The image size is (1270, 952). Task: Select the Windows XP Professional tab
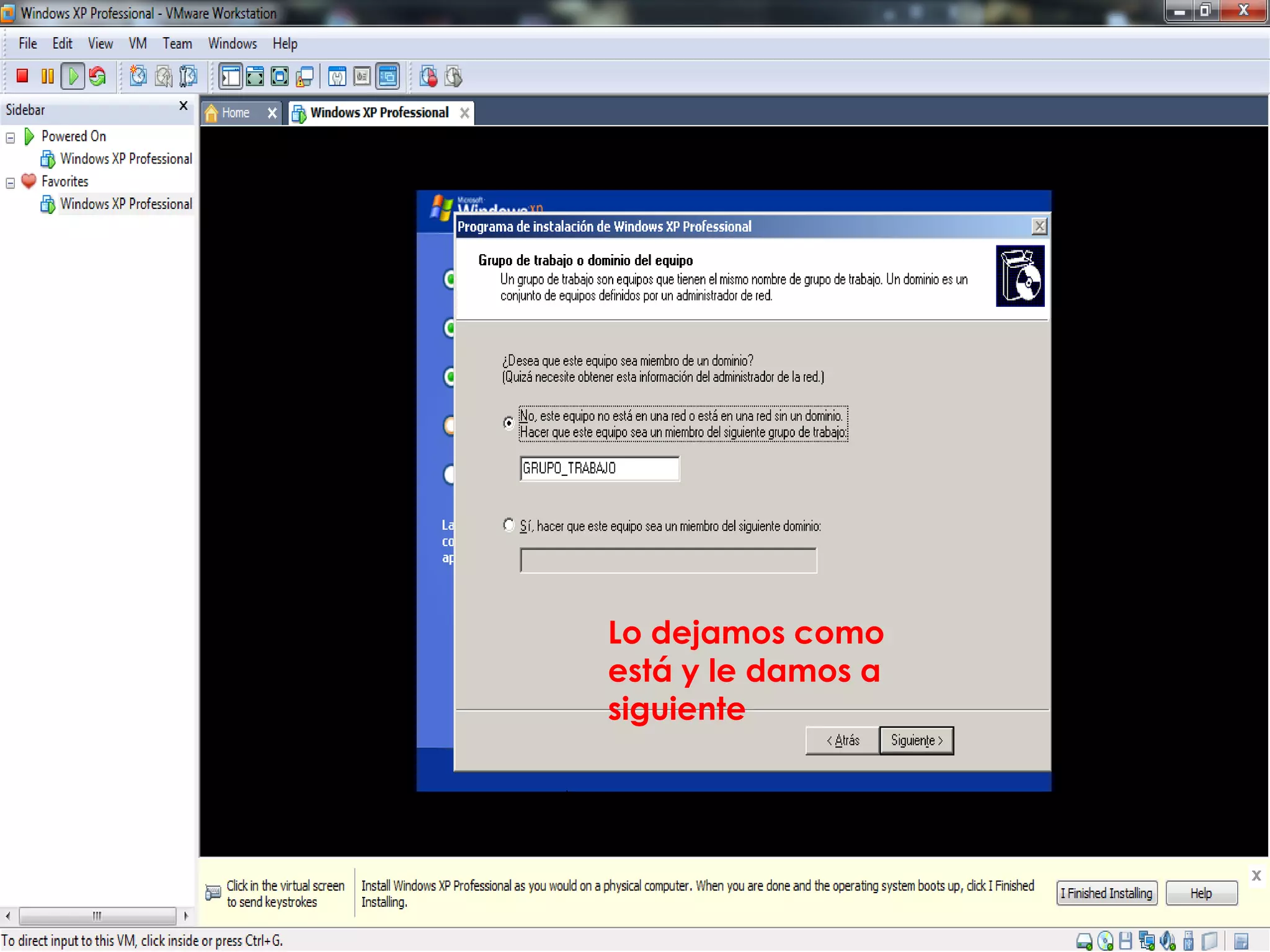pos(379,113)
